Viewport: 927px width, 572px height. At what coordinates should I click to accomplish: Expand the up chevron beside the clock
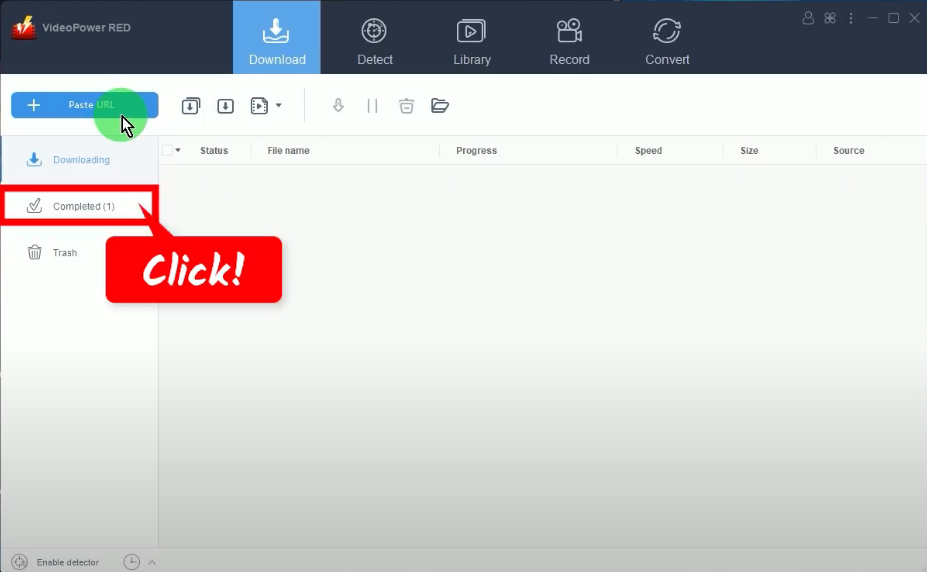point(152,562)
